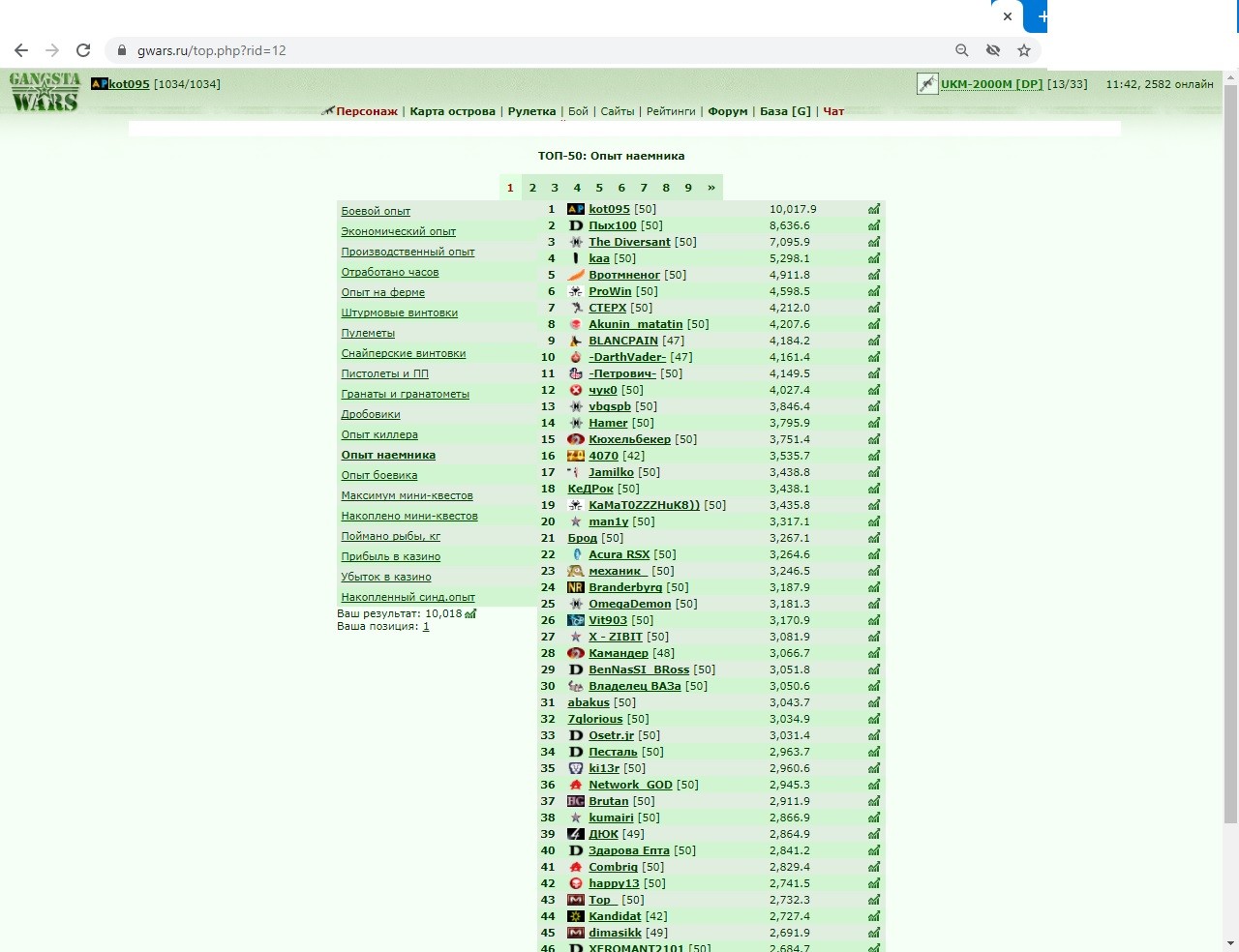The width and height of the screenshot is (1239, 952).
Task: Open kot095 profile link in header
Action: [129, 84]
